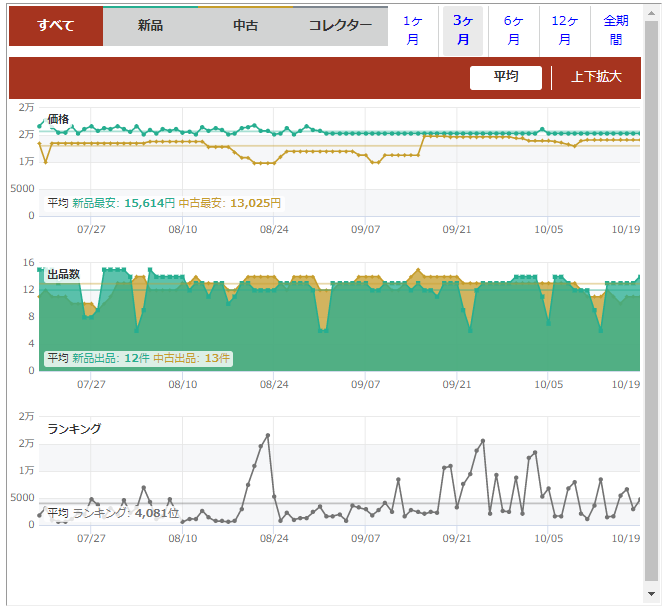
Task: Choose the 1ヶ月 period
Action: [413, 30]
